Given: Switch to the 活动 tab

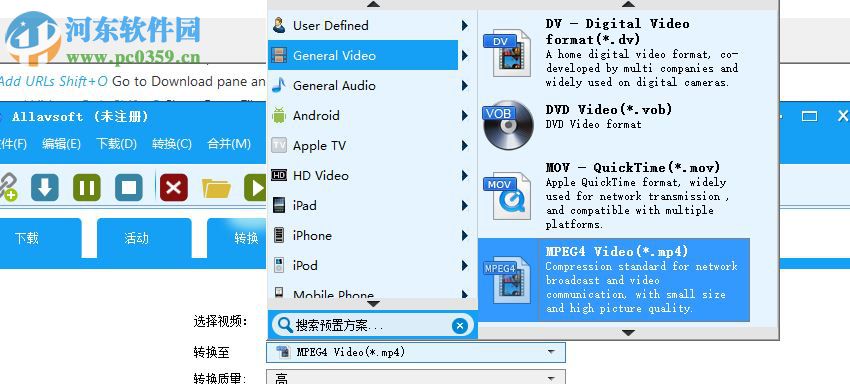Looking at the screenshot, I should coord(144,238).
